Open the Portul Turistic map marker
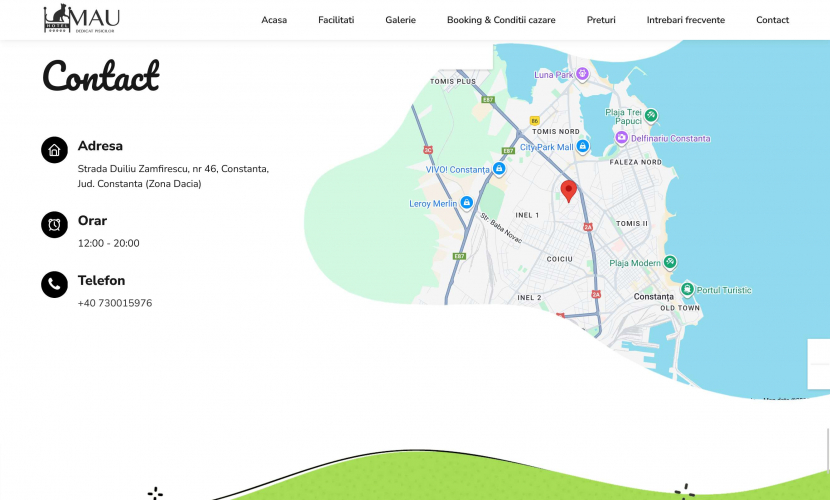 point(687,289)
